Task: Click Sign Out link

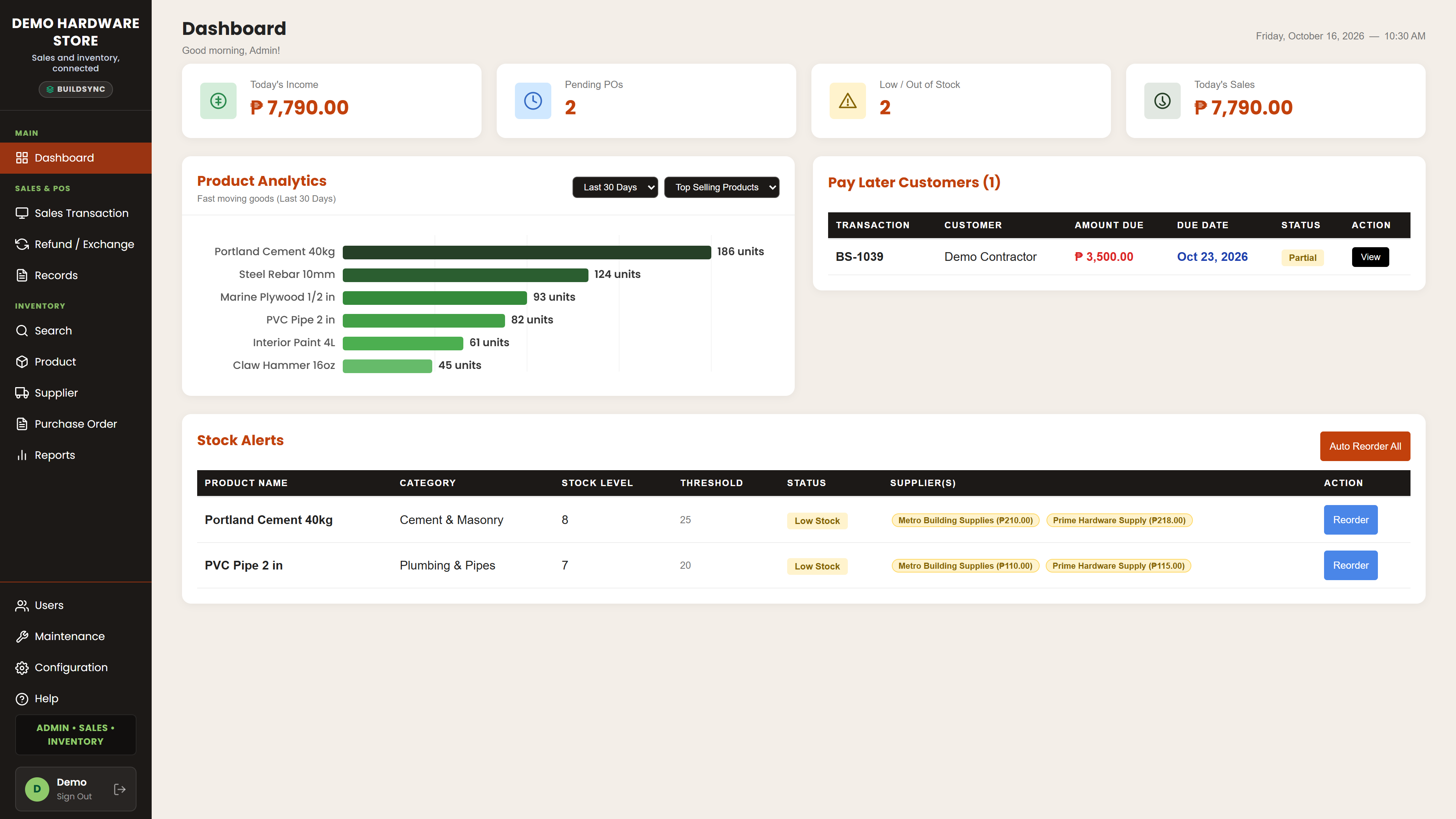Action: tap(74, 796)
